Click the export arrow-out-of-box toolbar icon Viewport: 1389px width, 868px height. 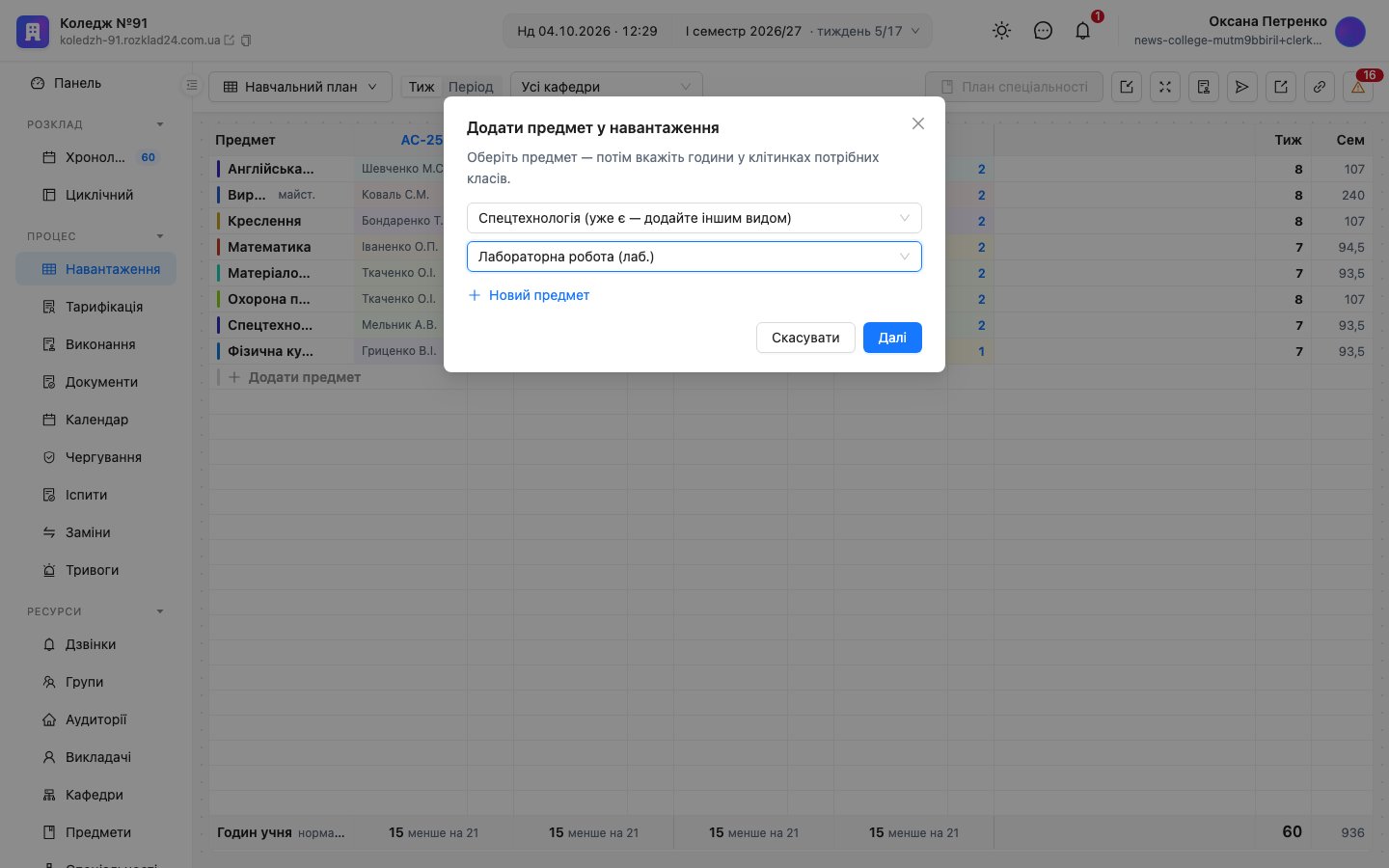coord(1281,87)
